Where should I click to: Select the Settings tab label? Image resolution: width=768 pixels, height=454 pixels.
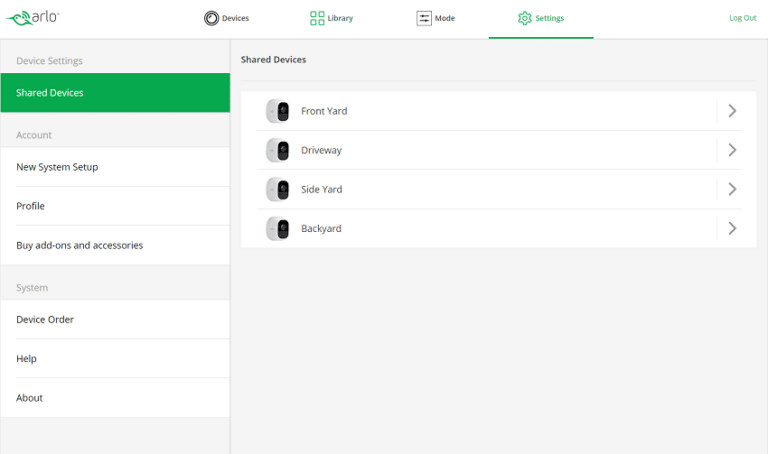550,18
